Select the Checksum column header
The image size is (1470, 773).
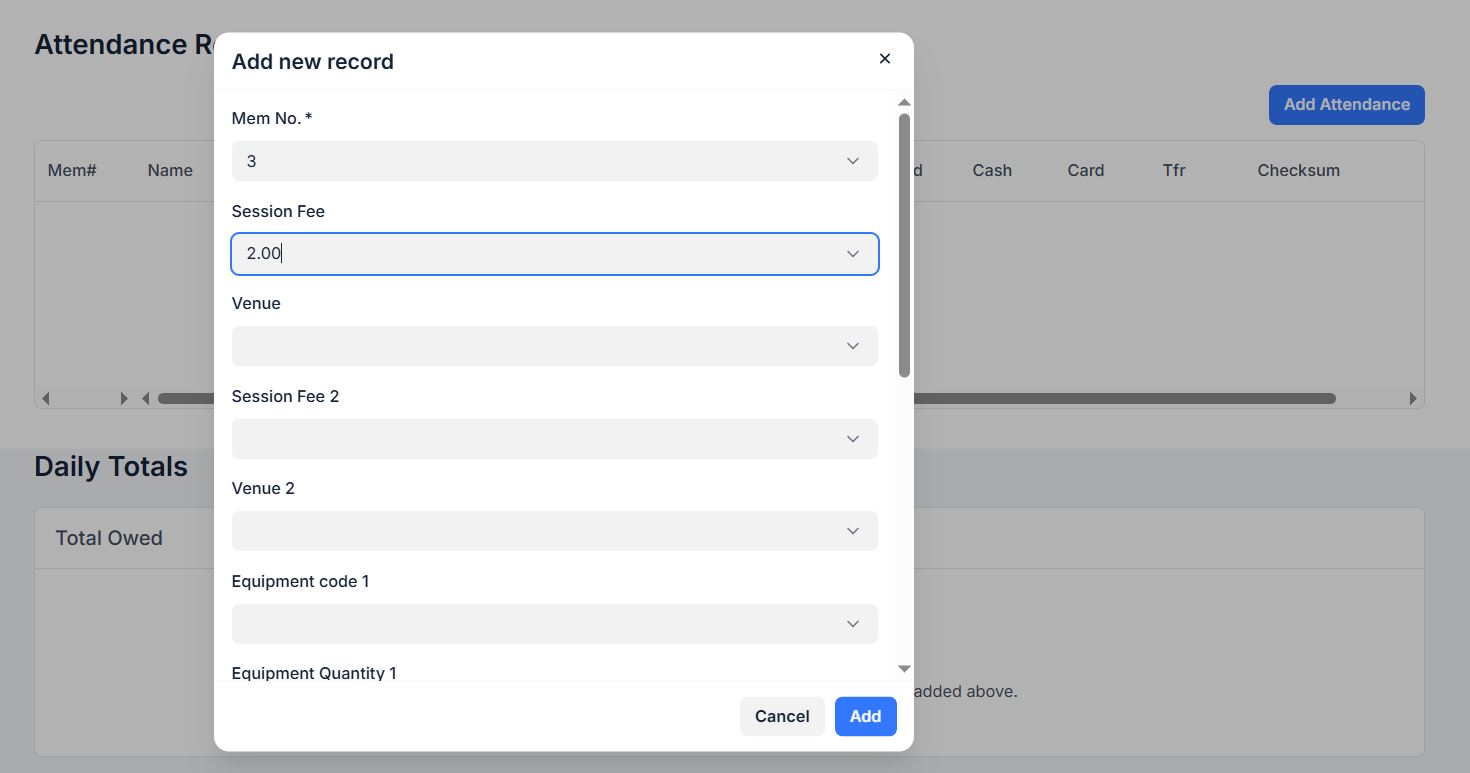[x=1298, y=171]
